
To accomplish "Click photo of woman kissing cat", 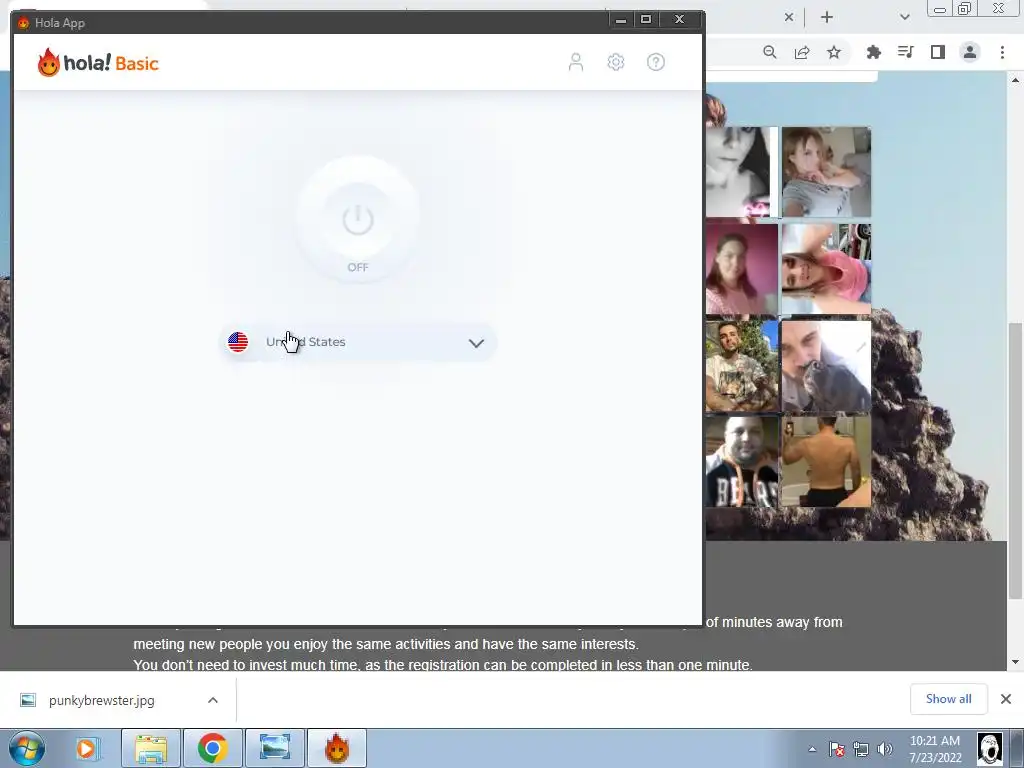I will click(826, 366).
